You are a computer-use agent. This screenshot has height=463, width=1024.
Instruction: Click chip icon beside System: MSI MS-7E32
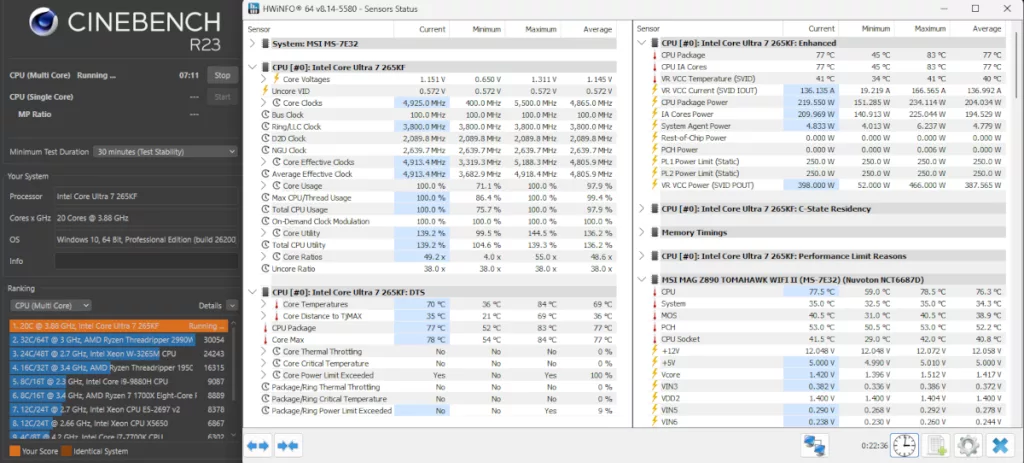pos(265,44)
